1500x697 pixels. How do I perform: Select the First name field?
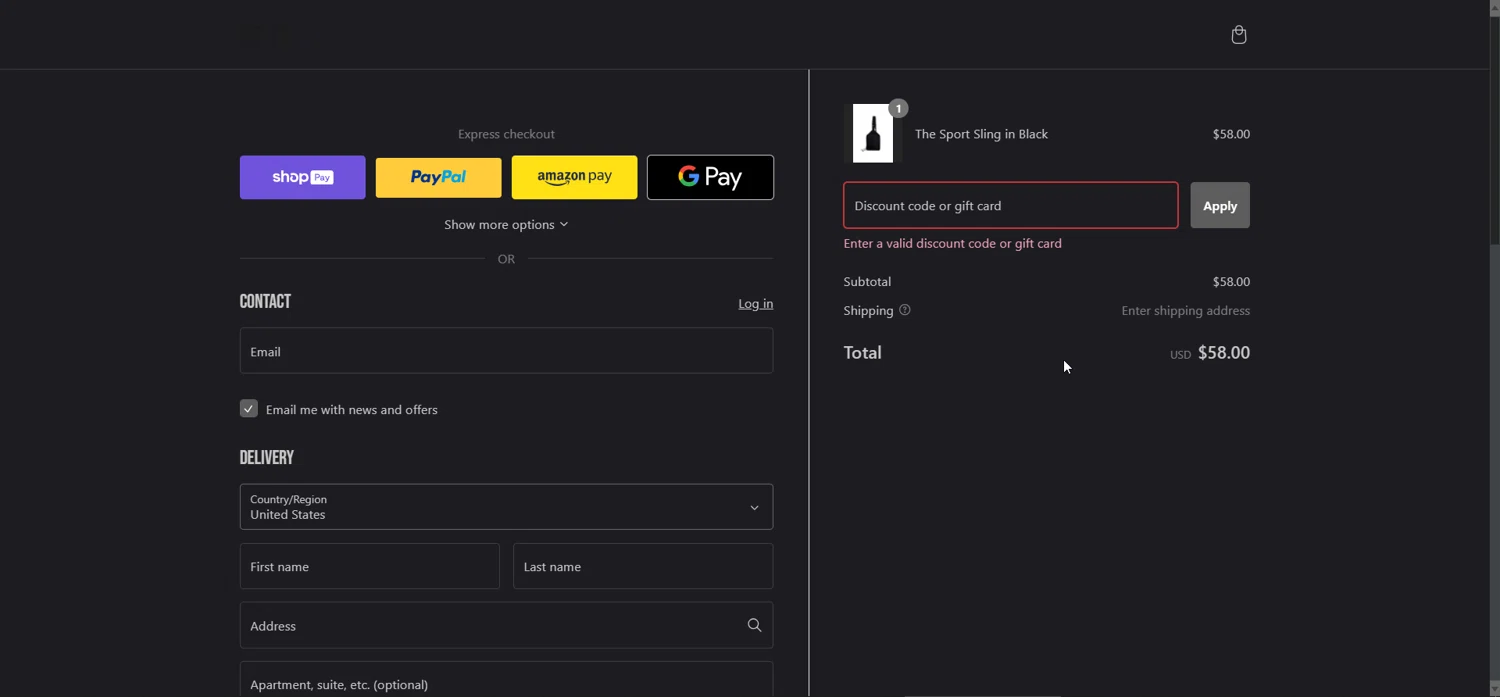coord(370,566)
